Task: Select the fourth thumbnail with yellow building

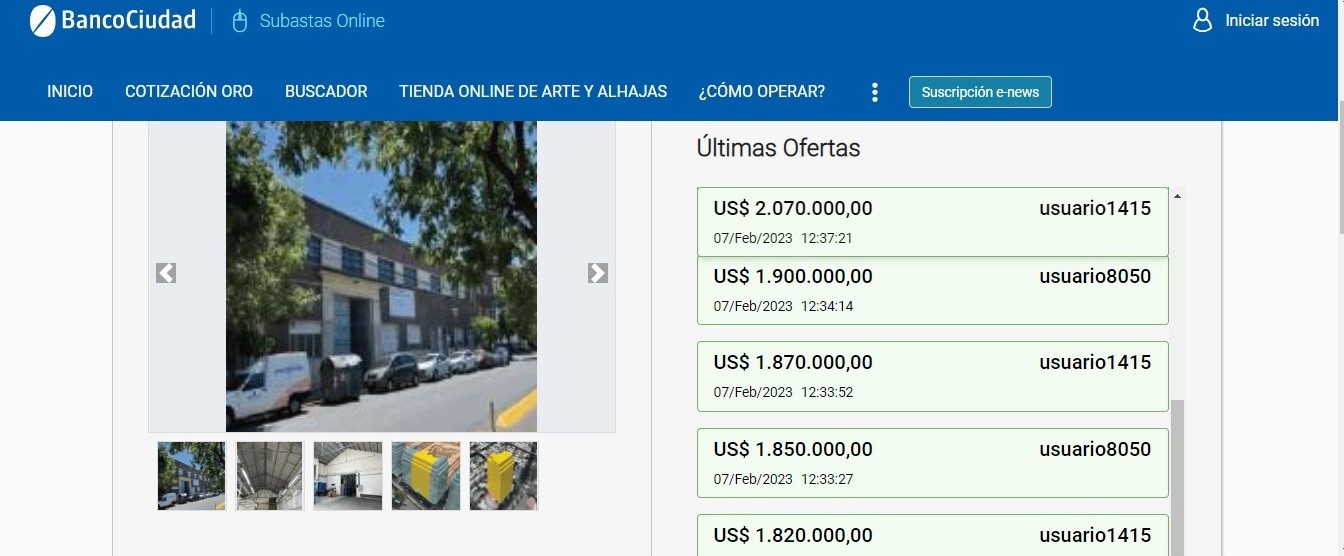Action: pos(426,476)
